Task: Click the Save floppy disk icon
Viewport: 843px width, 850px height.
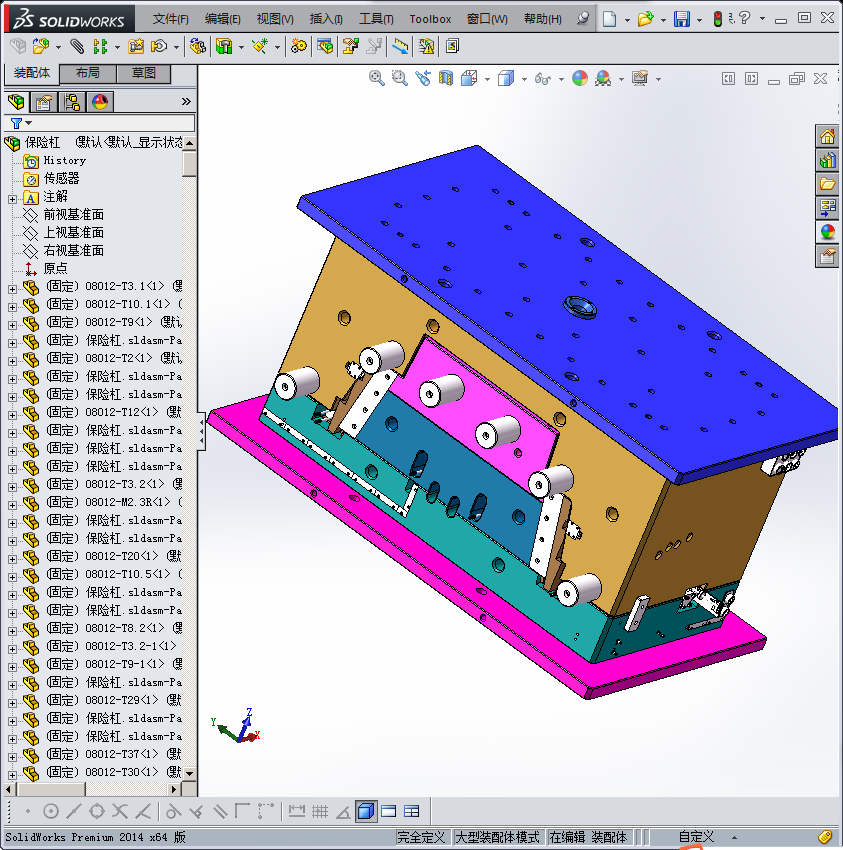Action: click(x=681, y=20)
